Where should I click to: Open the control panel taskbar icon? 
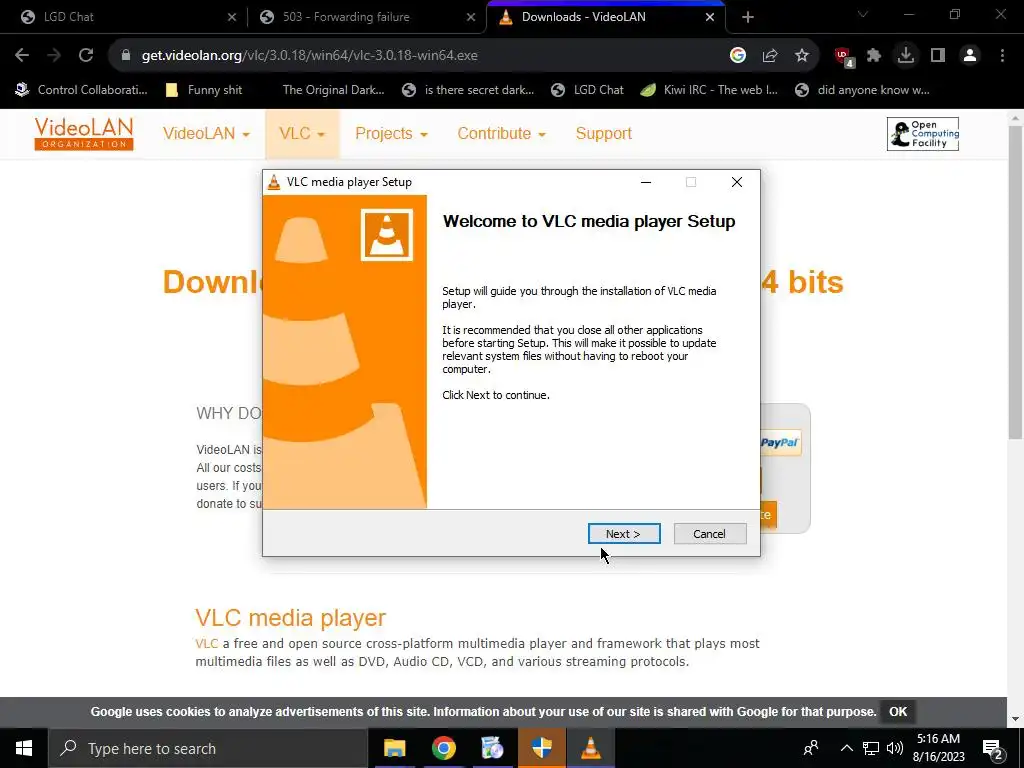point(492,748)
